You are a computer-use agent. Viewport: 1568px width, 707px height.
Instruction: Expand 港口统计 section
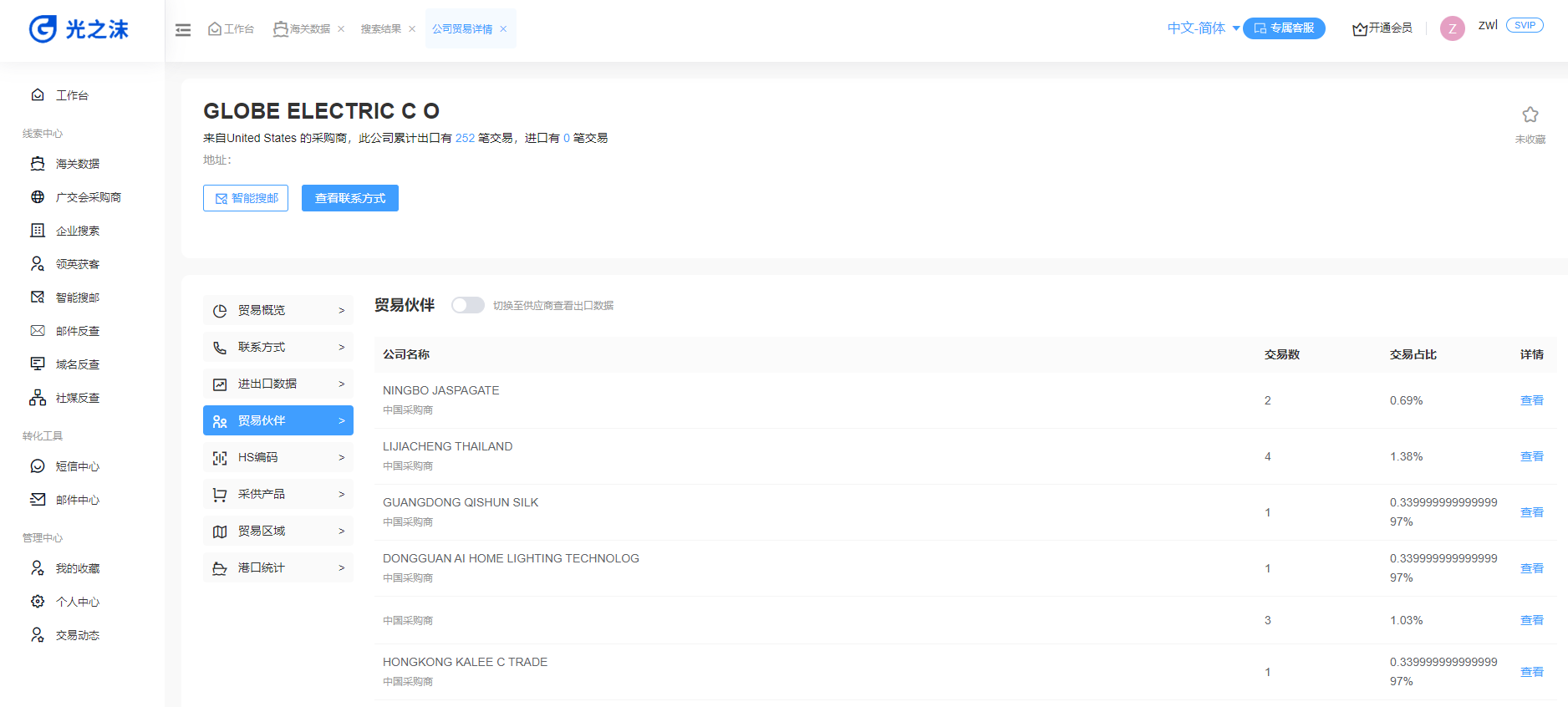click(278, 567)
